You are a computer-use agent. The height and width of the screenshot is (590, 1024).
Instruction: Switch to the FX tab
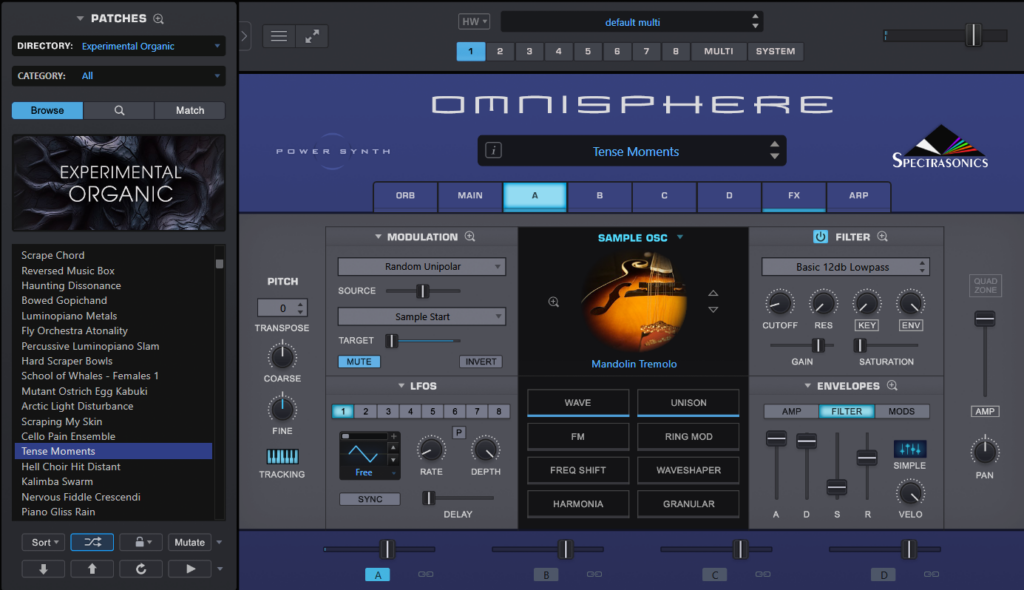click(x=793, y=196)
